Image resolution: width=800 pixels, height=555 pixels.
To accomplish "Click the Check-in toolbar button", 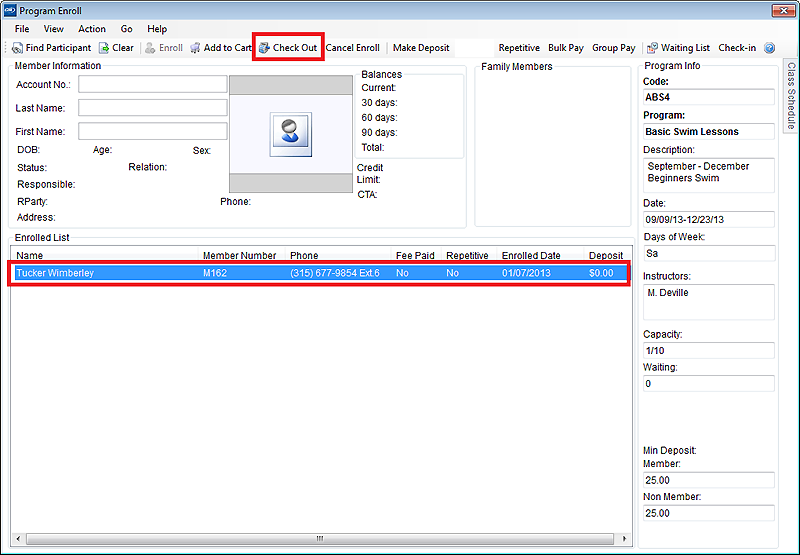I will [x=737, y=48].
